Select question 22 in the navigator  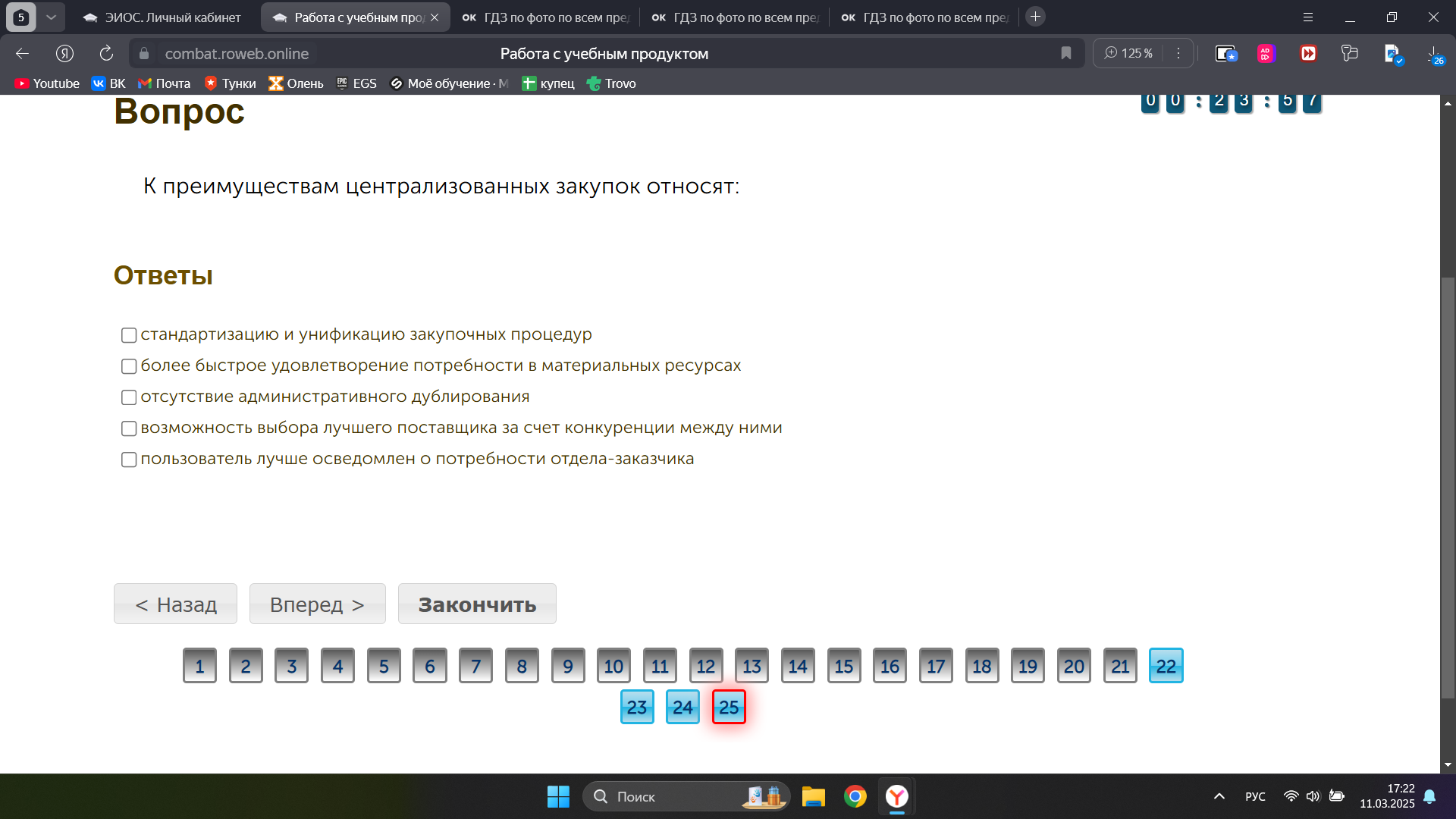pos(1166,666)
